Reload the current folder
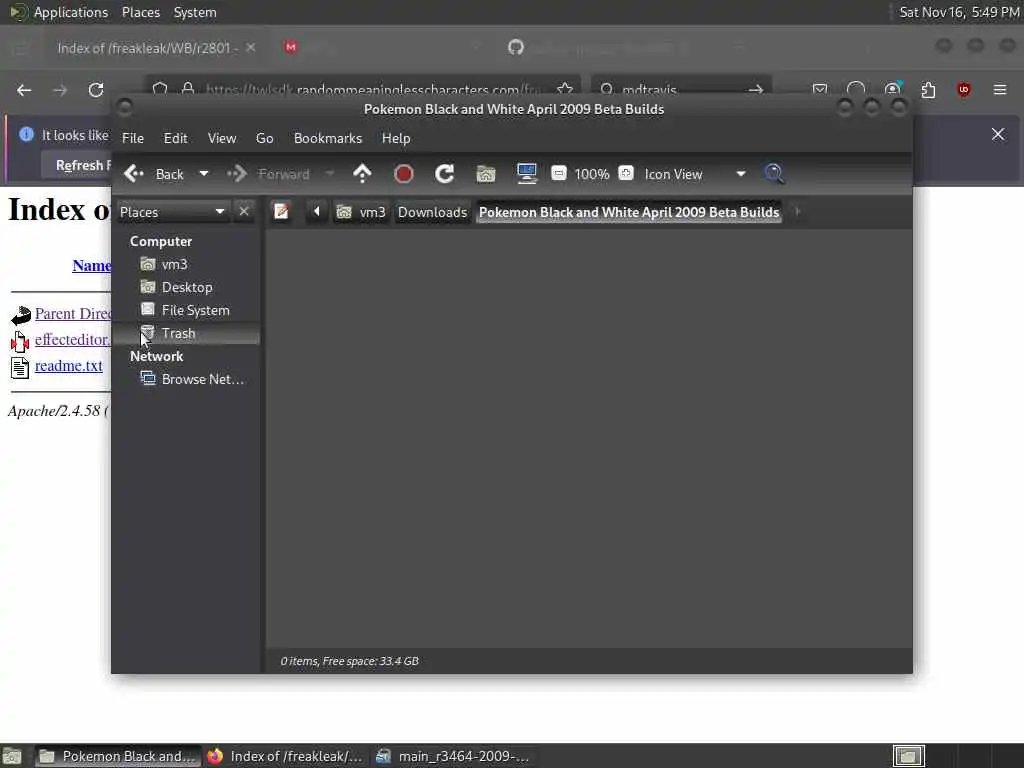 tap(445, 174)
